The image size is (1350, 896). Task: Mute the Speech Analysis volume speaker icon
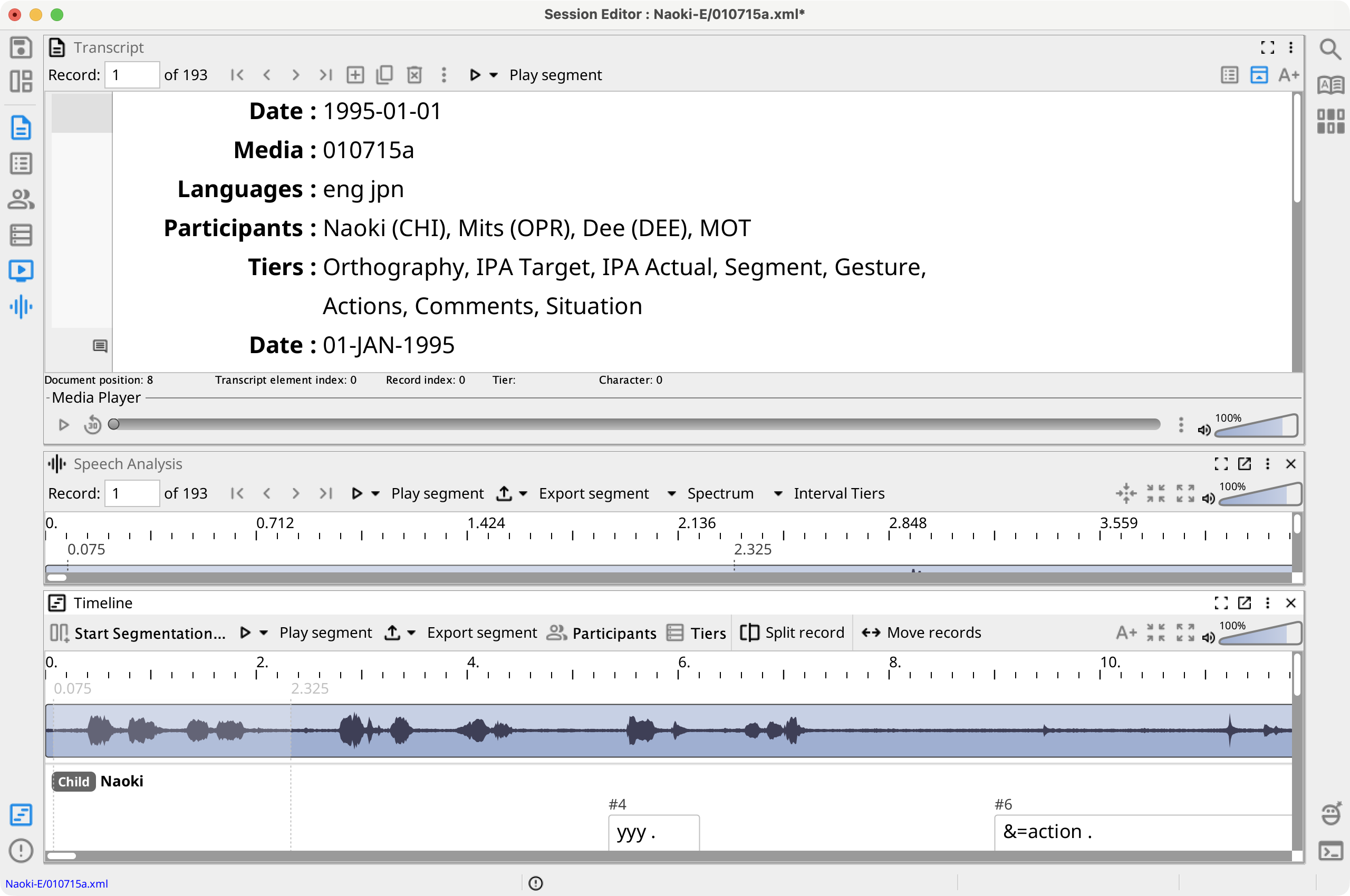(1208, 498)
